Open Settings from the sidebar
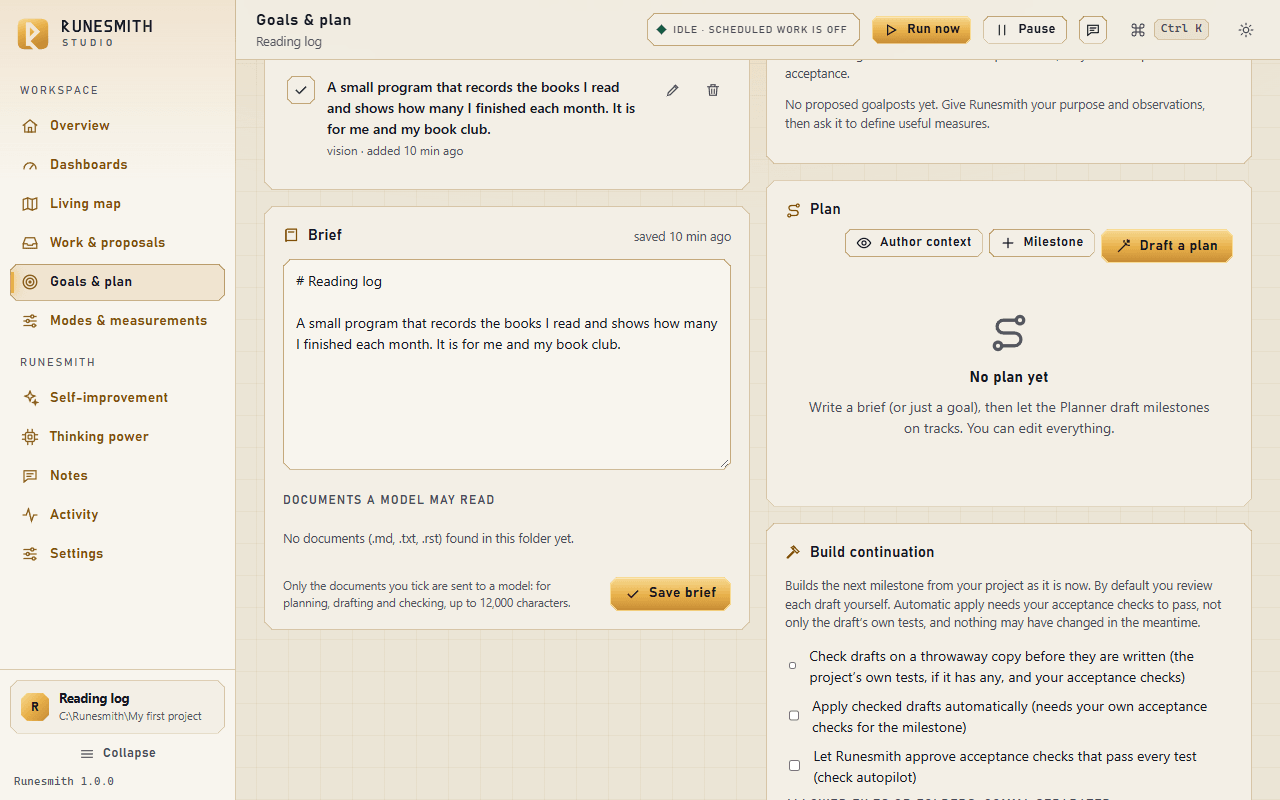 click(x=117, y=553)
